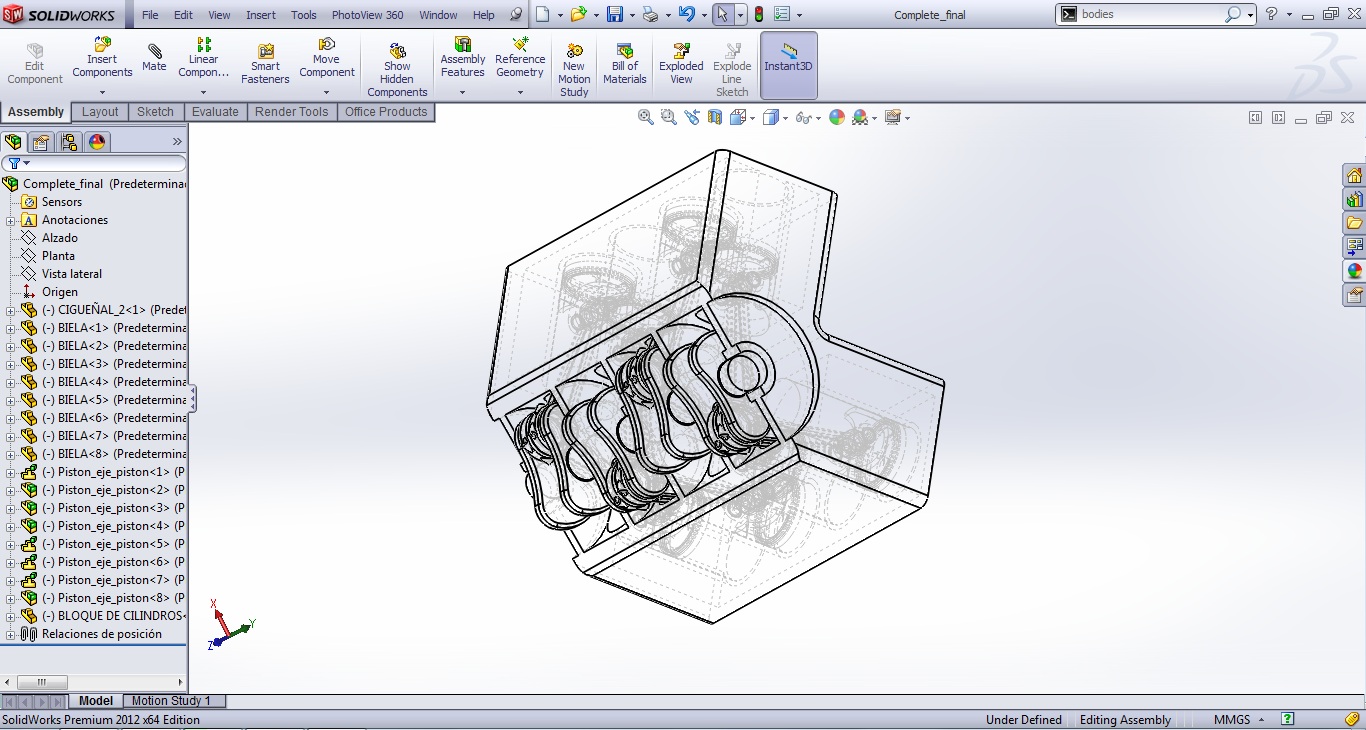Switch to the Evaluate tab
Viewport: 1366px width, 730px height.
[x=215, y=112]
